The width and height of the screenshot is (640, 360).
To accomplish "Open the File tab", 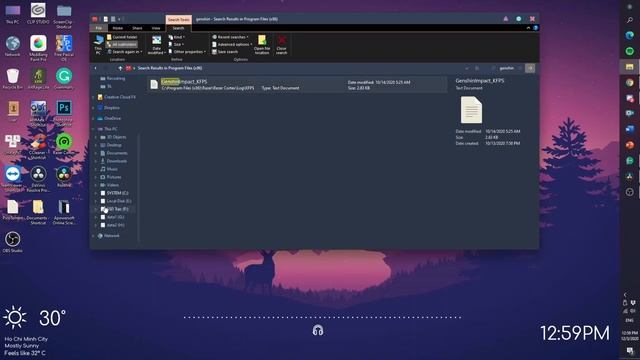I will [99, 28].
